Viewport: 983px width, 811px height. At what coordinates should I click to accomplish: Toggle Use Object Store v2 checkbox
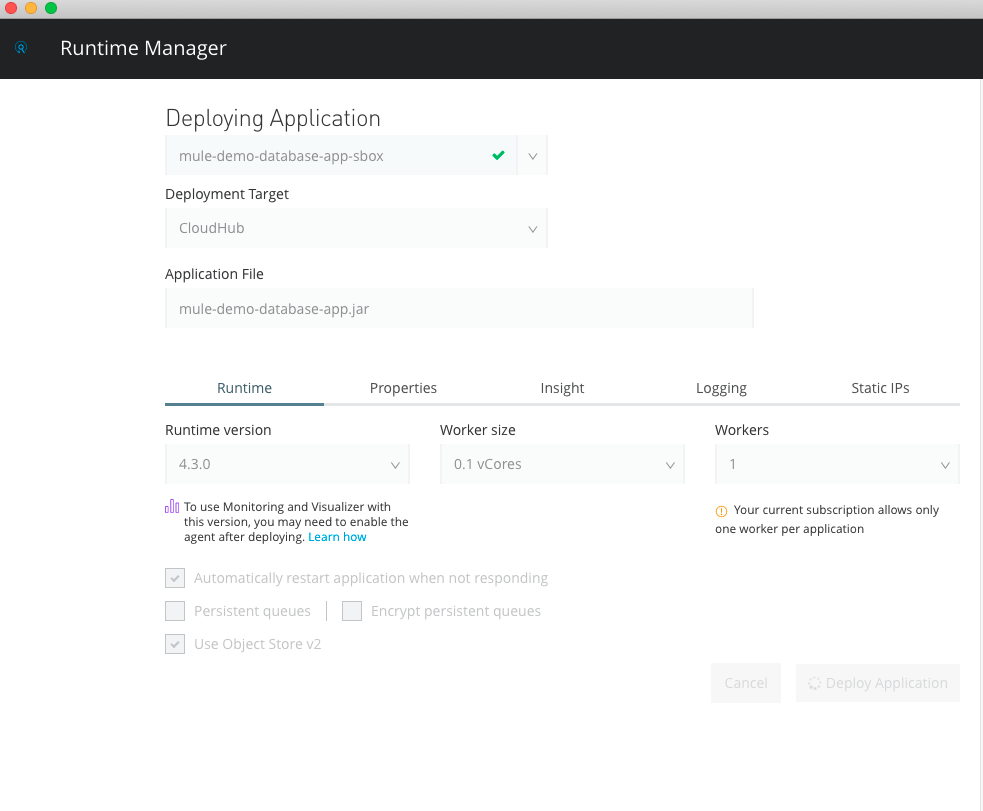tap(175, 644)
